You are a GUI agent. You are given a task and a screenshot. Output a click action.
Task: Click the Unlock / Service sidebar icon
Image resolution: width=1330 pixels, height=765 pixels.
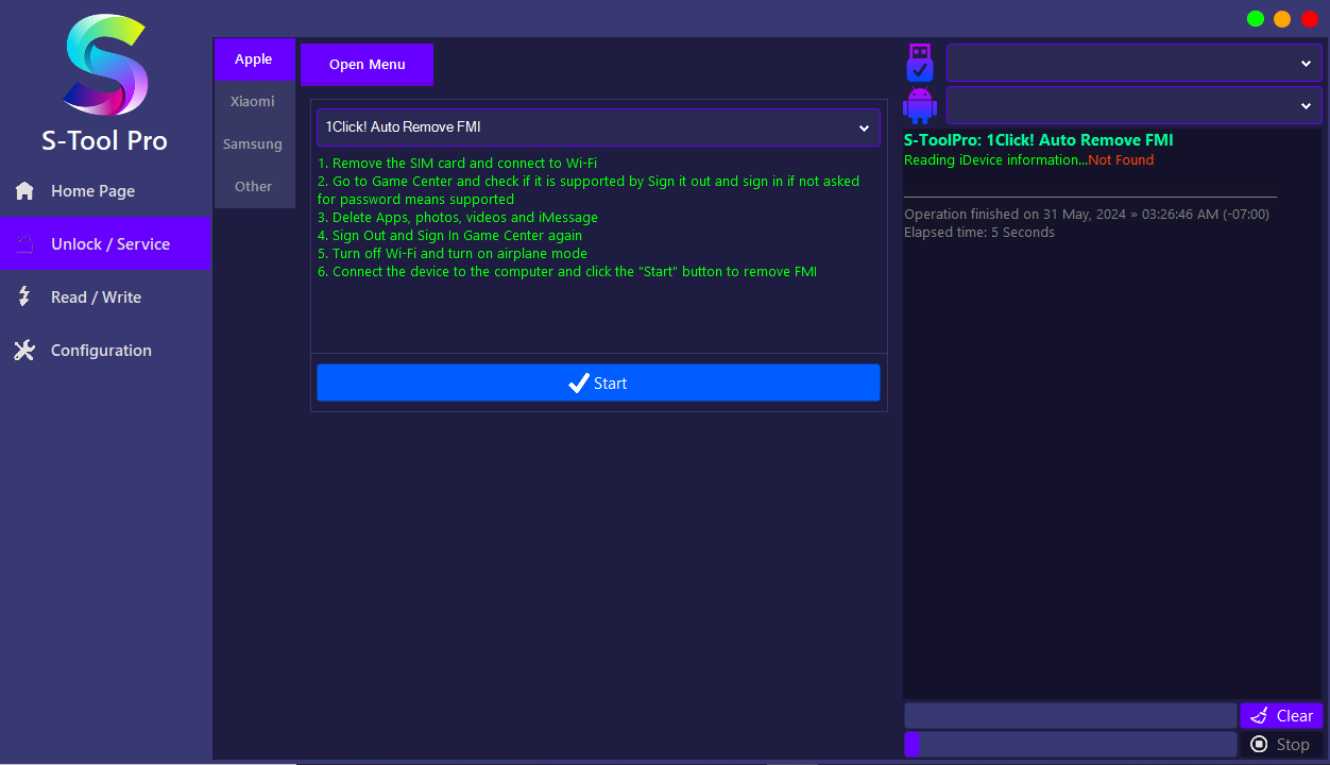(x=25, y=244)
